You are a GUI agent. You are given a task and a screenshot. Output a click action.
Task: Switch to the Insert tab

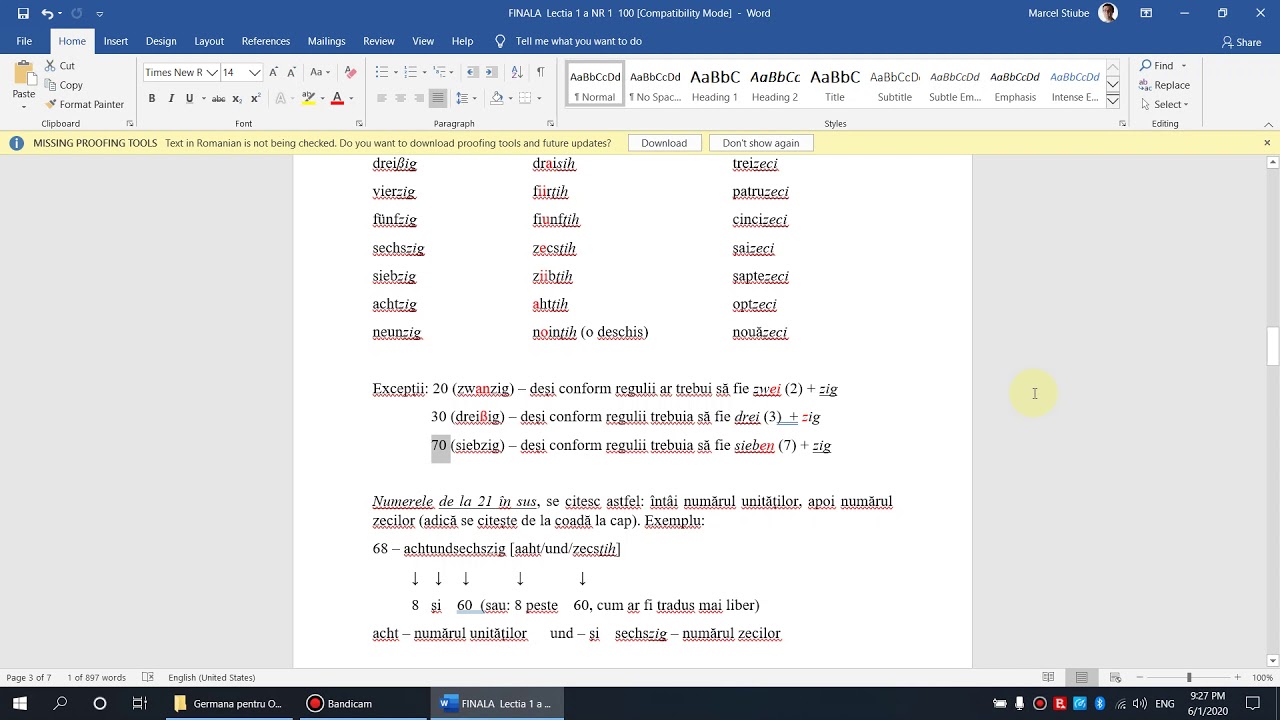pos(115,41)
